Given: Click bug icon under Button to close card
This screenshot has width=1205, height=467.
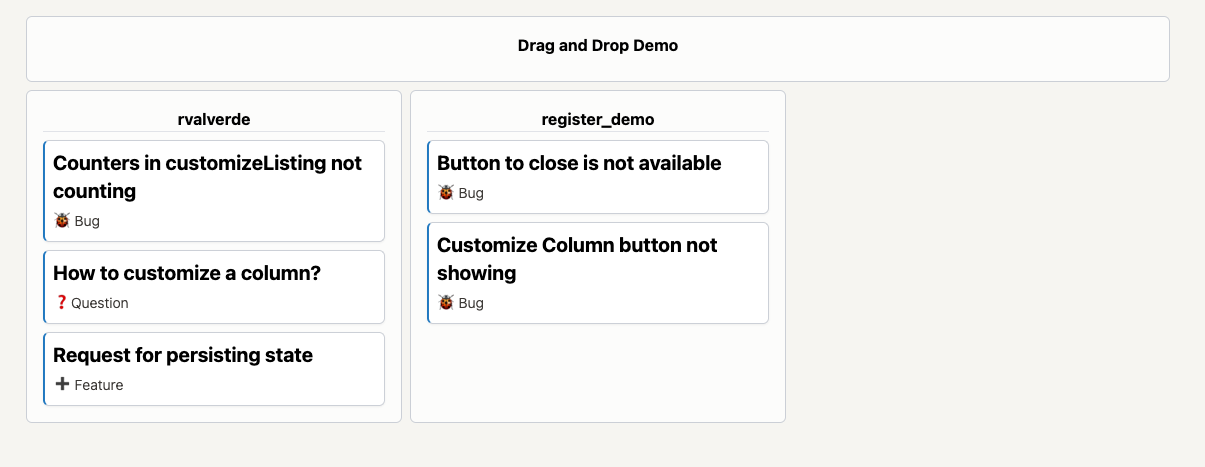Looking at the screenshot, I should [446, 193].
